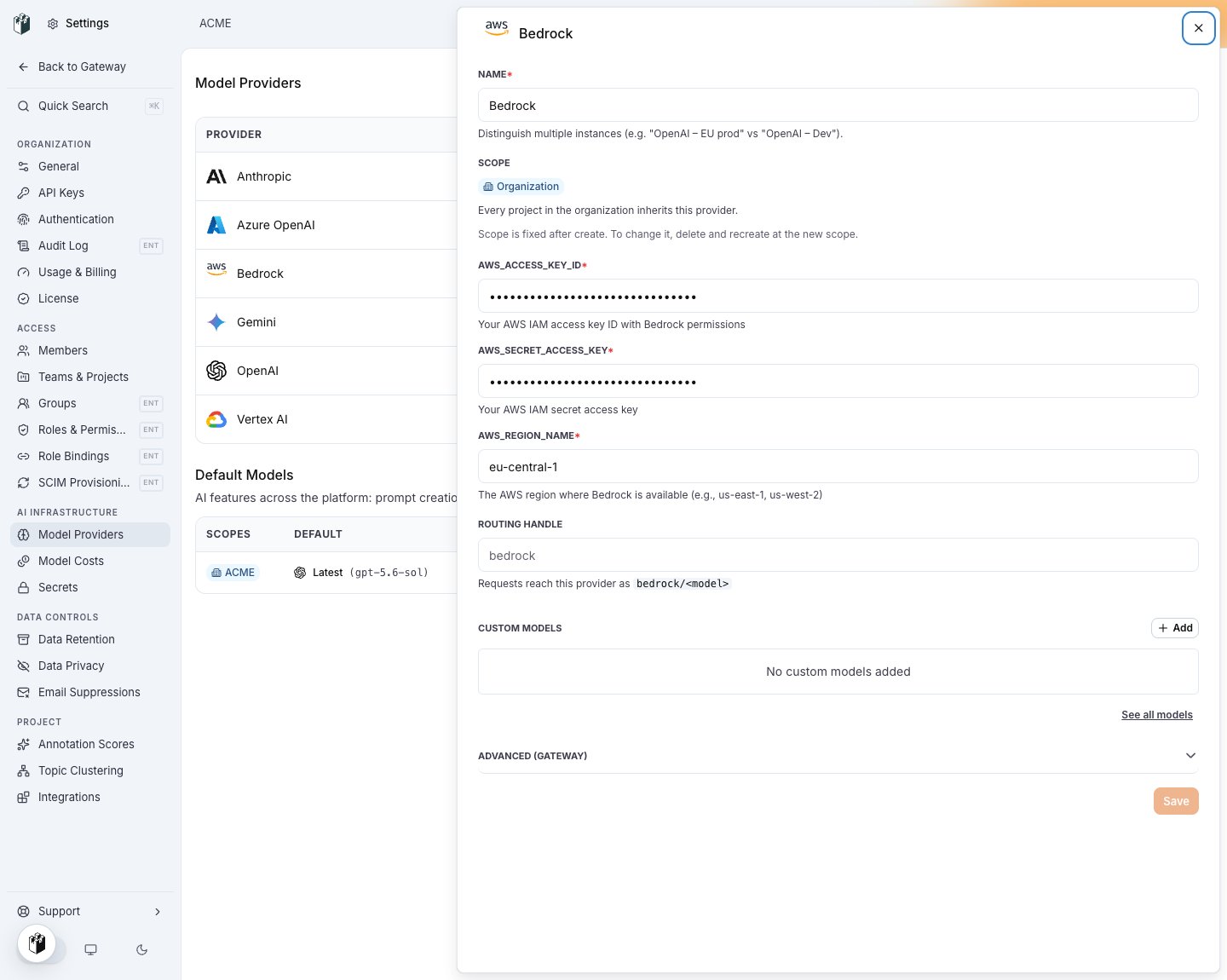Click the Usage & Billing gauge icon
This screenshot has width=1227, height=980.
24,273
